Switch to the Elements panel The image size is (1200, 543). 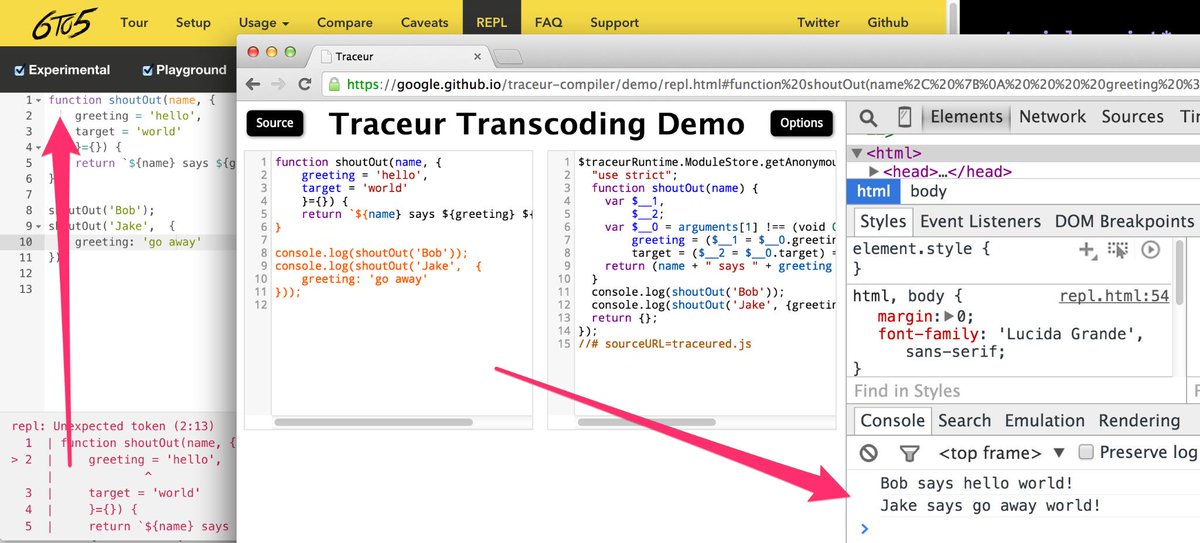pos(966,117)
